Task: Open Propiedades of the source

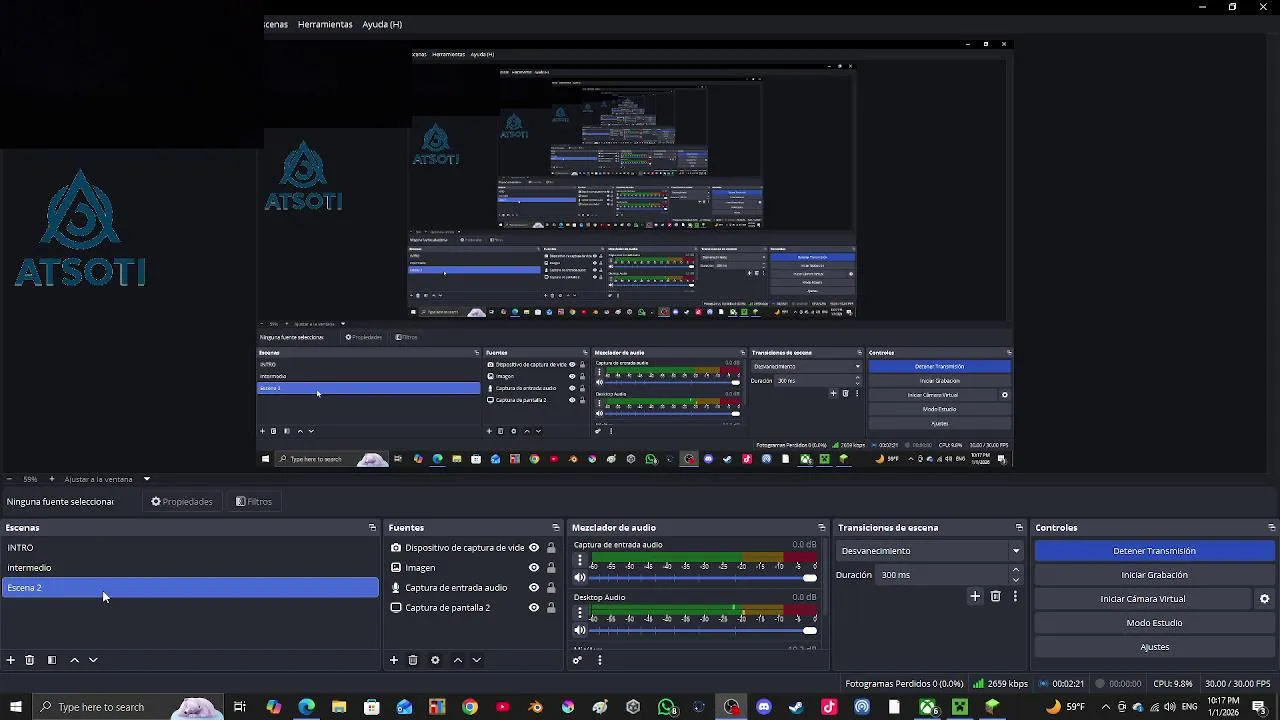Action: point(182,502)
